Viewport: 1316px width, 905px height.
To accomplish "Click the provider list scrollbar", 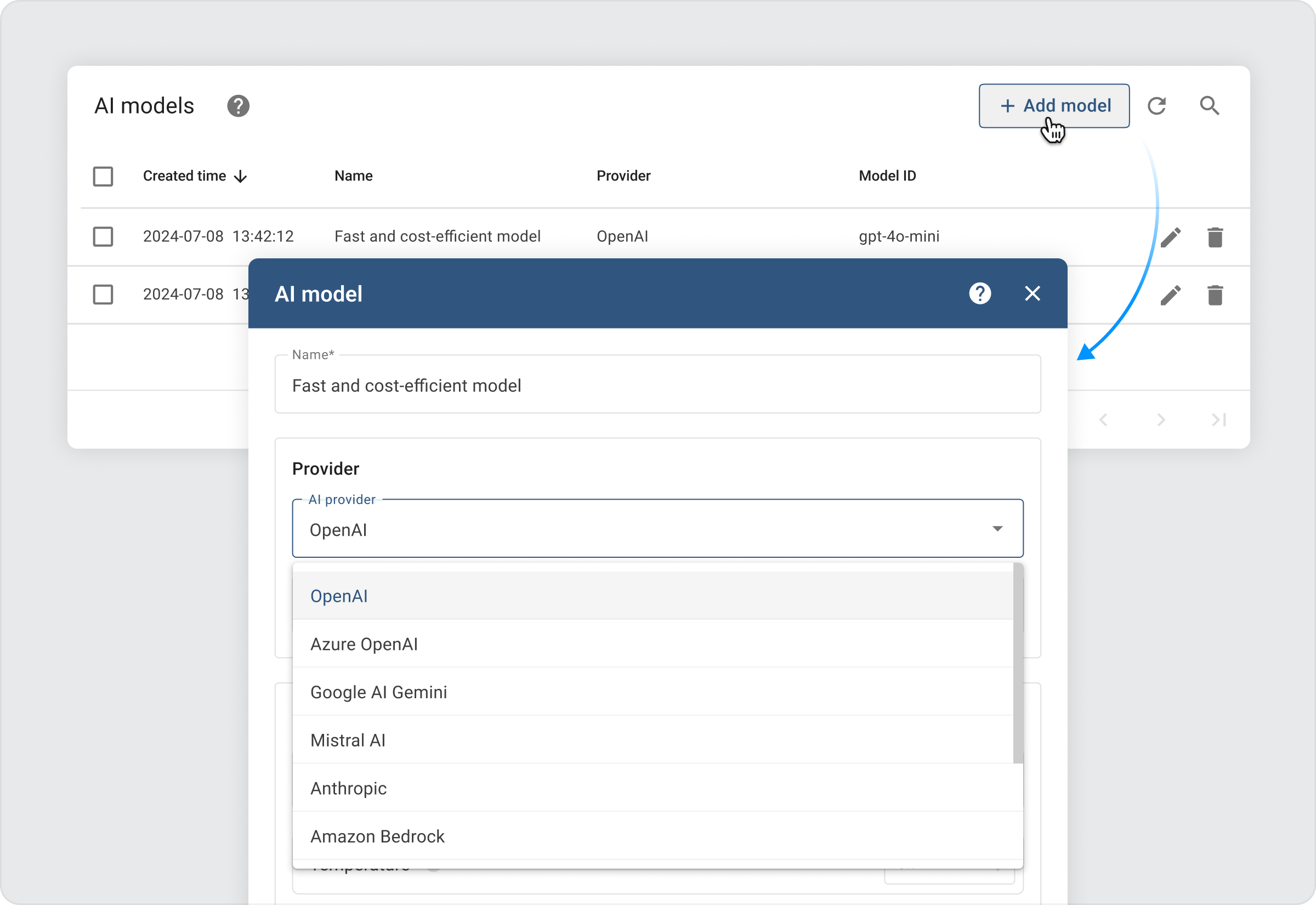I will [1018, 664].
